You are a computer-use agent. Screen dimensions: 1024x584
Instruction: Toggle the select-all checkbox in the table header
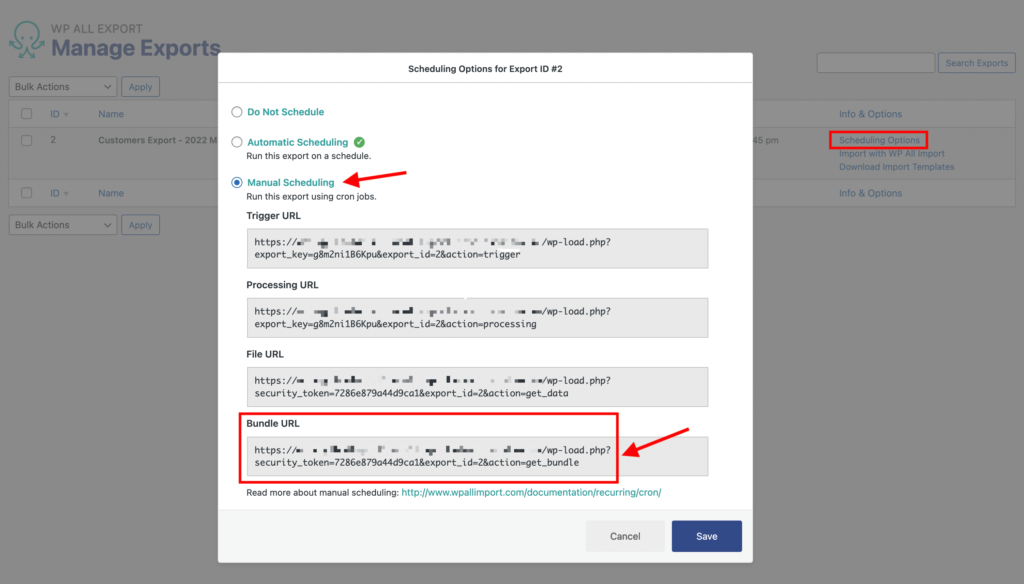26,114
